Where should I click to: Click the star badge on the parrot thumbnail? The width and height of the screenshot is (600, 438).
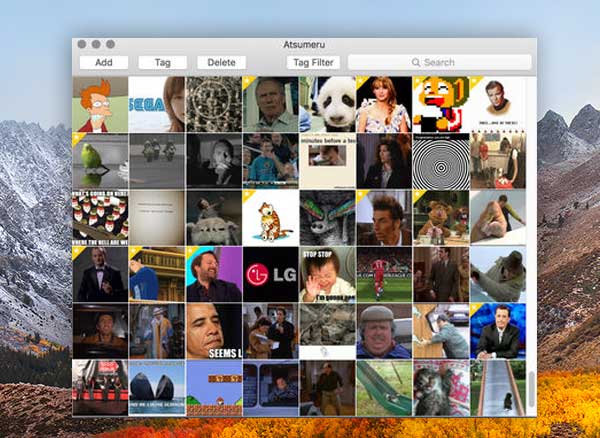(77, 138)
